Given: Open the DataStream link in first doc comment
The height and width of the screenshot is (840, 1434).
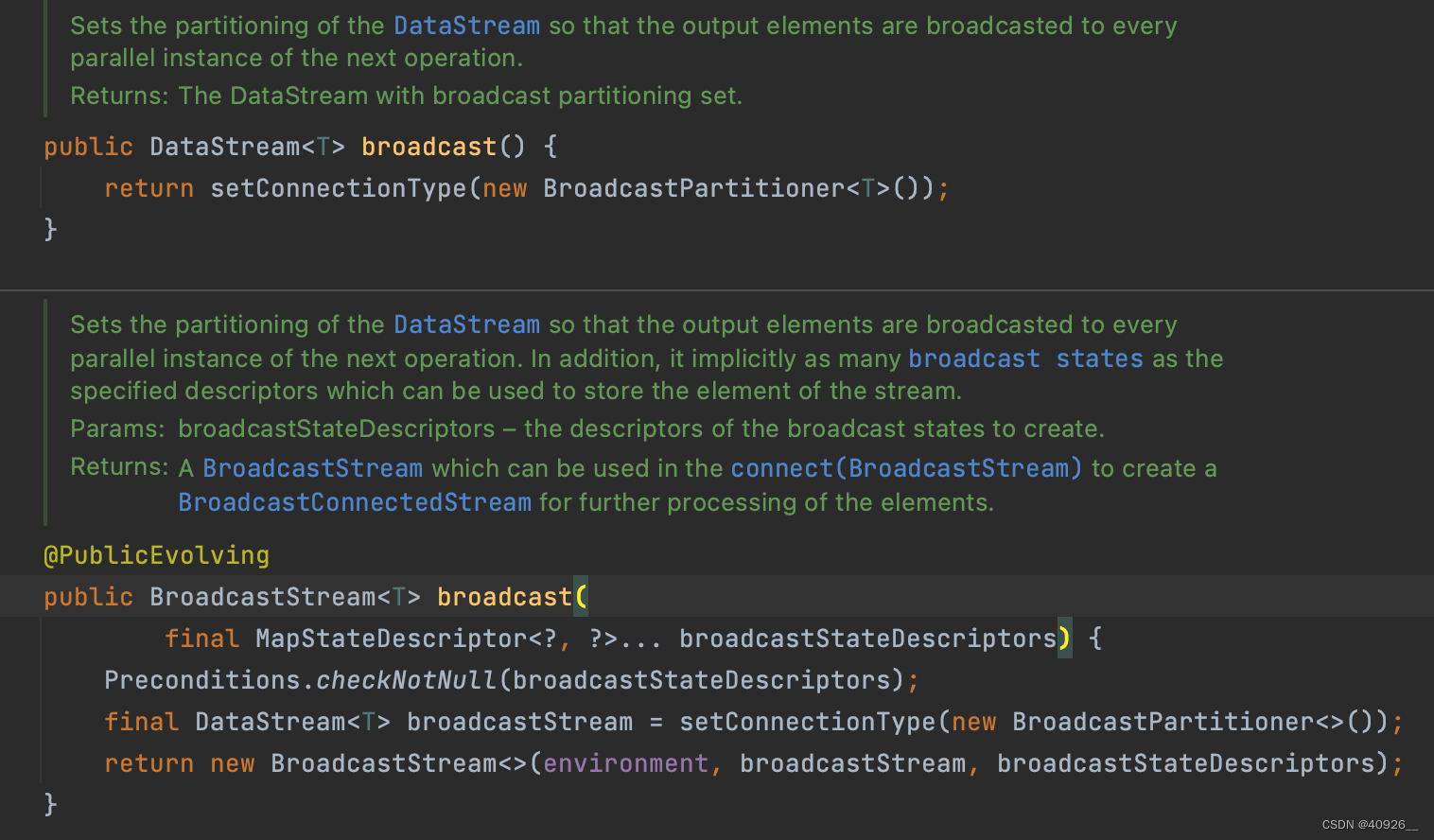Looking at the screenshot, I should click(x=466, y=26).
